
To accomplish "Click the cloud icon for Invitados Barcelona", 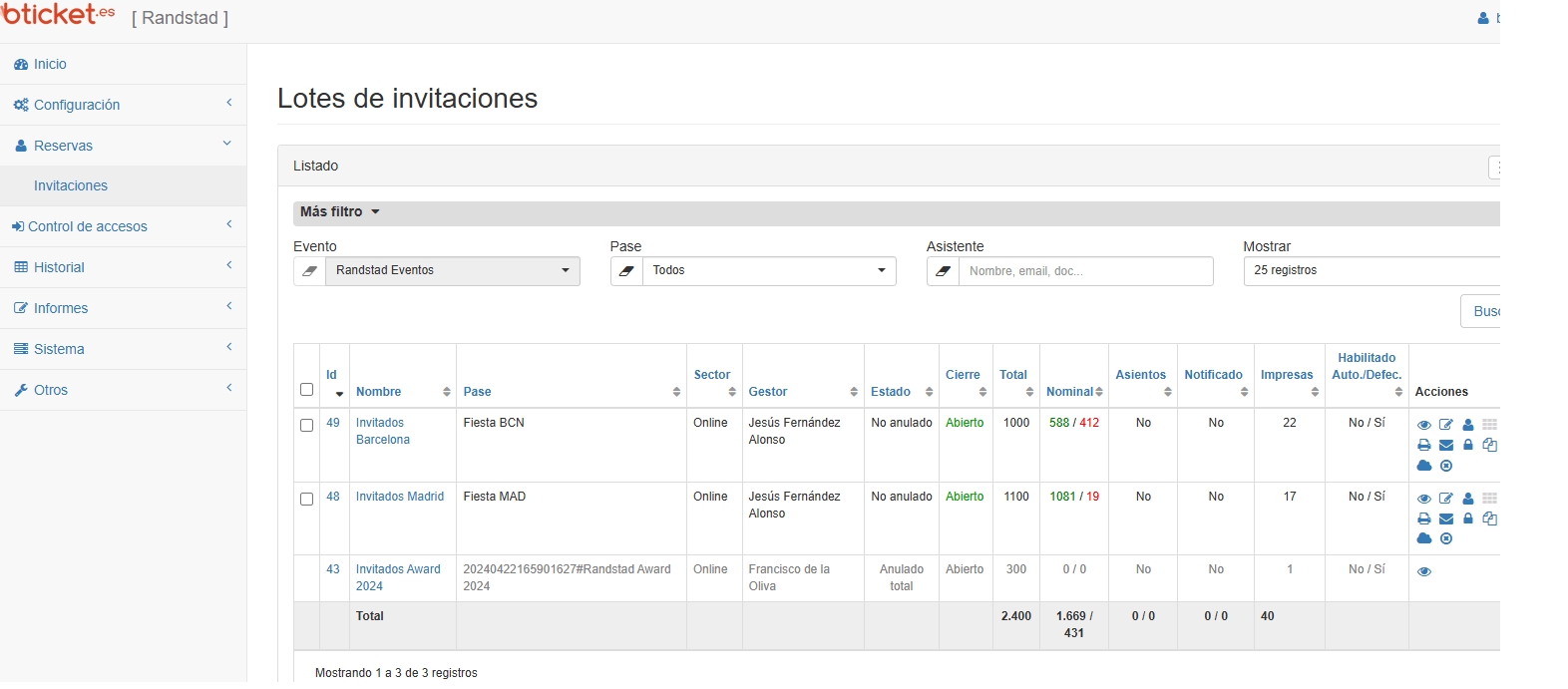I will [x=1424, y=466].
